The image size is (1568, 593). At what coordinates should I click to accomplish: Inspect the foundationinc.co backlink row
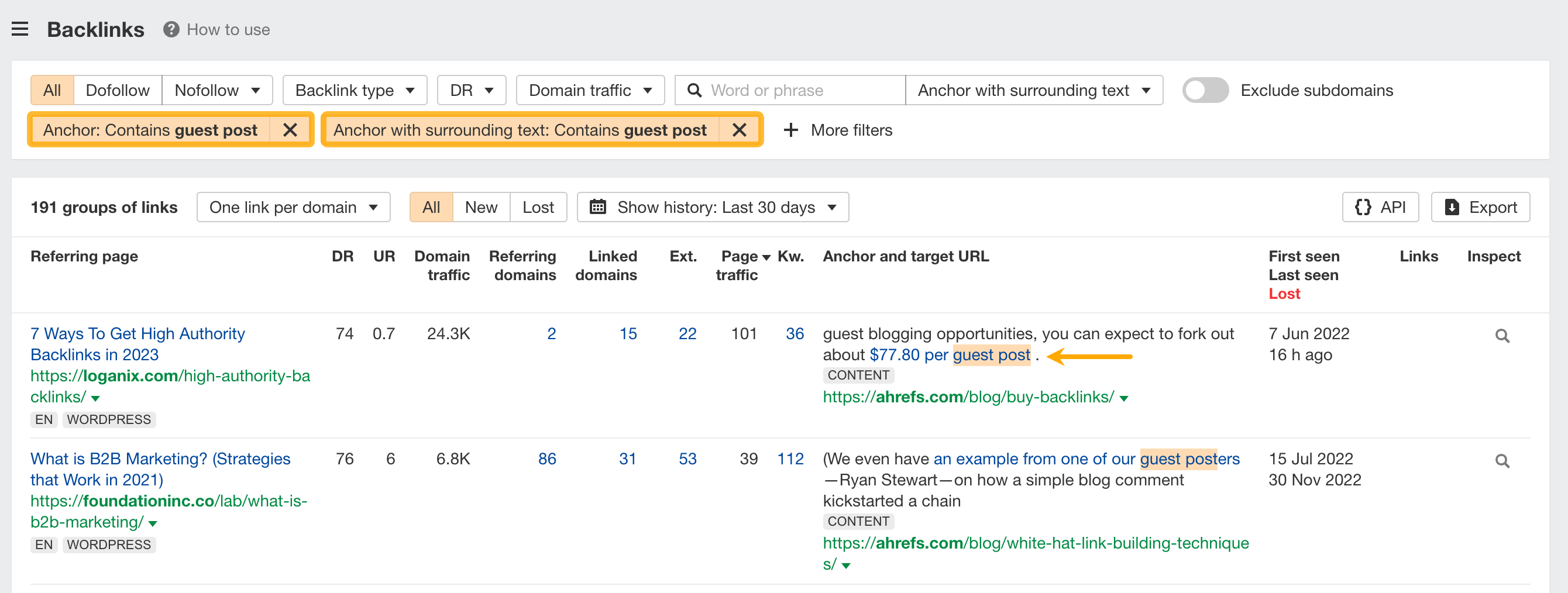point(1502,461)
